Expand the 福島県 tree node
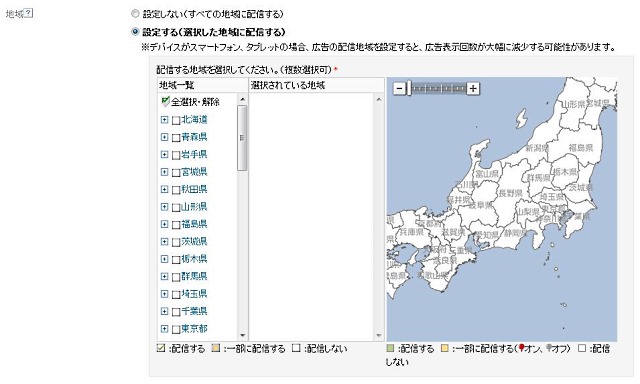The width and height of the screenshot is (640, 384). pyautogui.click(x=164, y=224)
